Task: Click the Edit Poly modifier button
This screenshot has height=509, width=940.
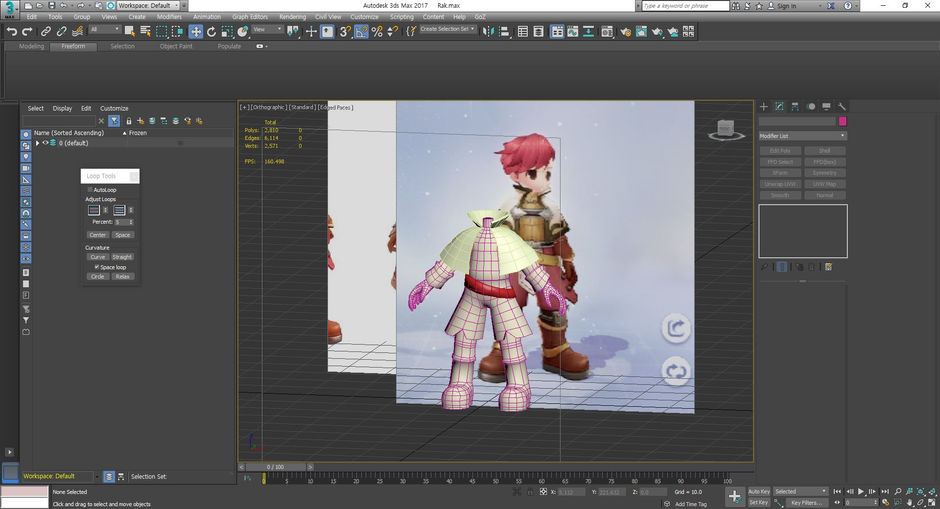Action: [x=780, y=151]
